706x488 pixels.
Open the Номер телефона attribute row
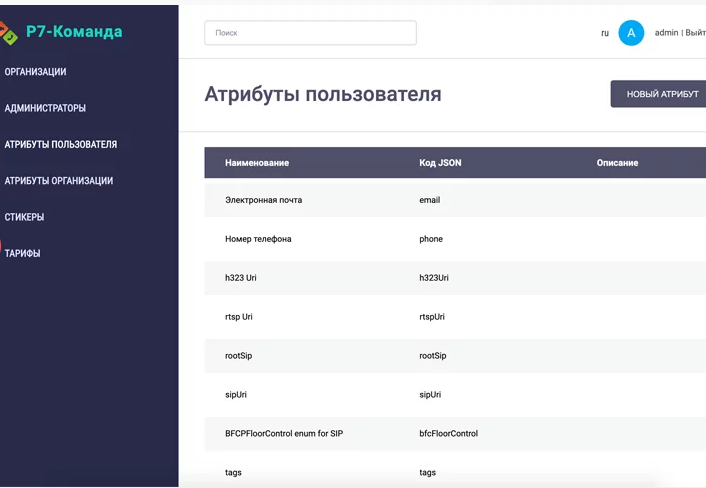tap(258, 239)
